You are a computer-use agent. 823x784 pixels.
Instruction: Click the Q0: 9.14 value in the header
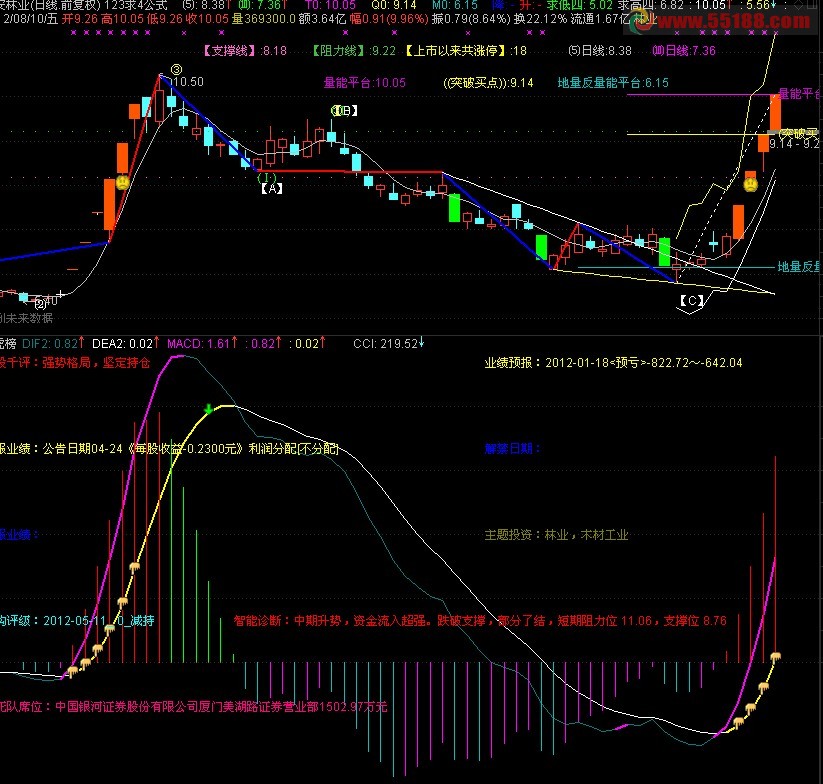pos(394,5)
